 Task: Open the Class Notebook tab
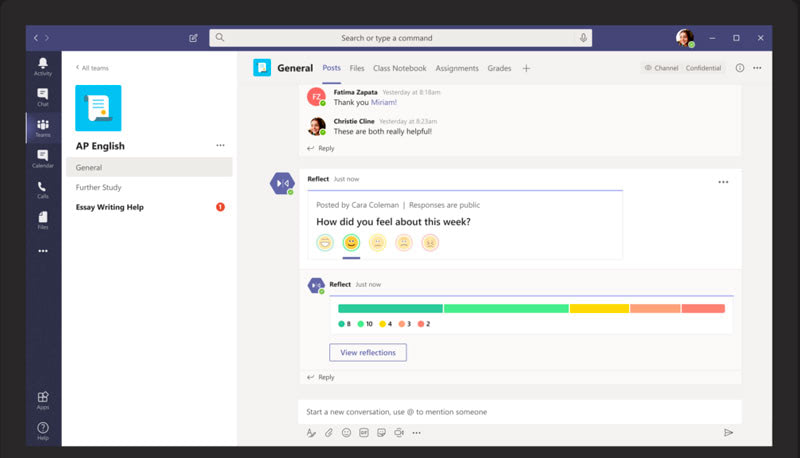tap(399, 68)
